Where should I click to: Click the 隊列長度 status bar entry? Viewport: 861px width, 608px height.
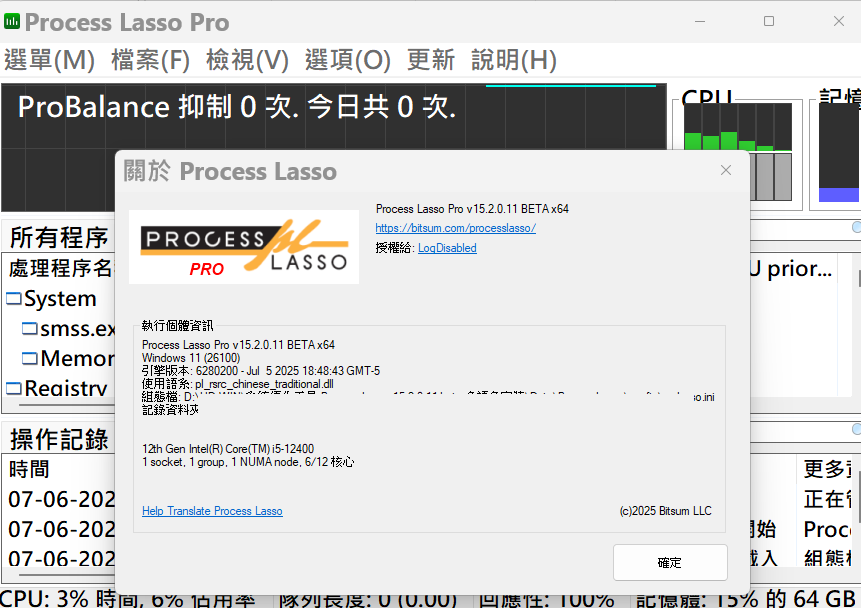point(367,599)
